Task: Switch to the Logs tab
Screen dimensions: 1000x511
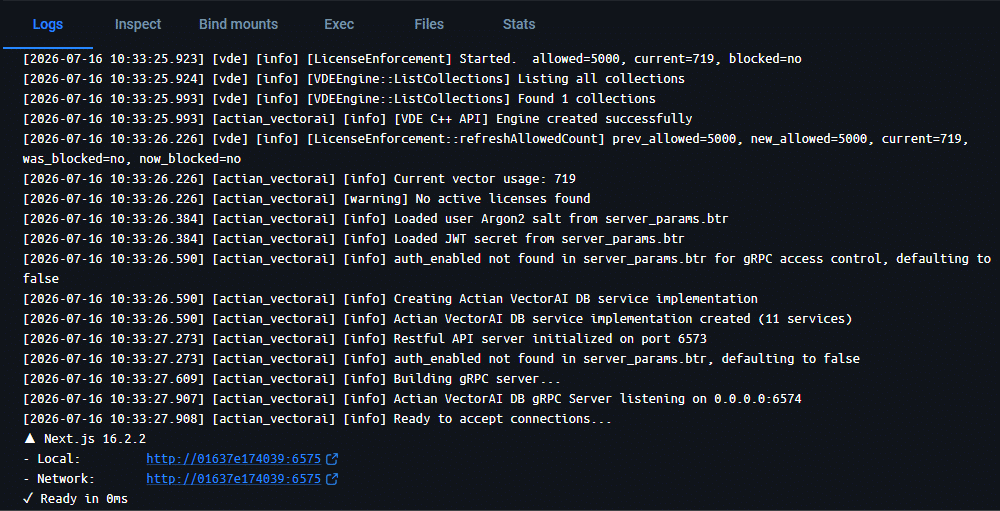Action: [x=48, y=25]
